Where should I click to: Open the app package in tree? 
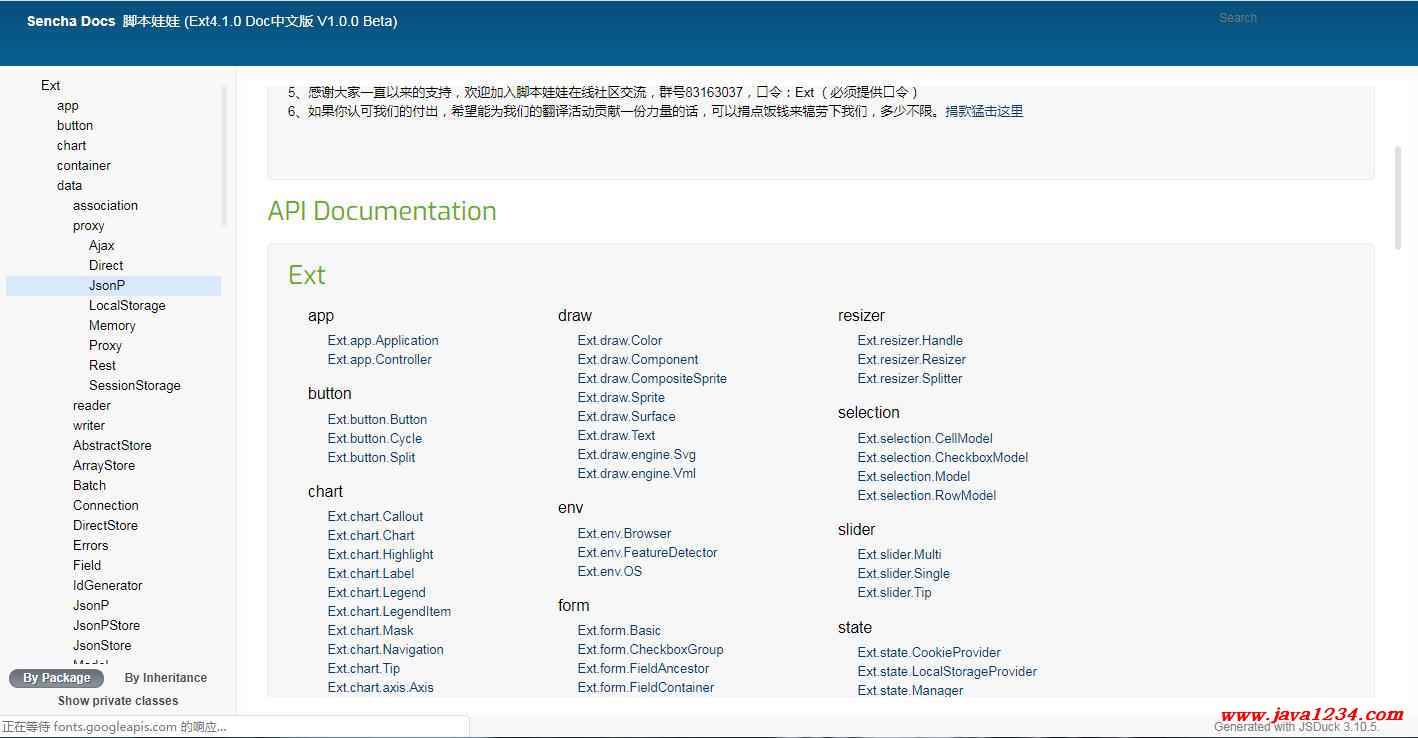[68, 106]
